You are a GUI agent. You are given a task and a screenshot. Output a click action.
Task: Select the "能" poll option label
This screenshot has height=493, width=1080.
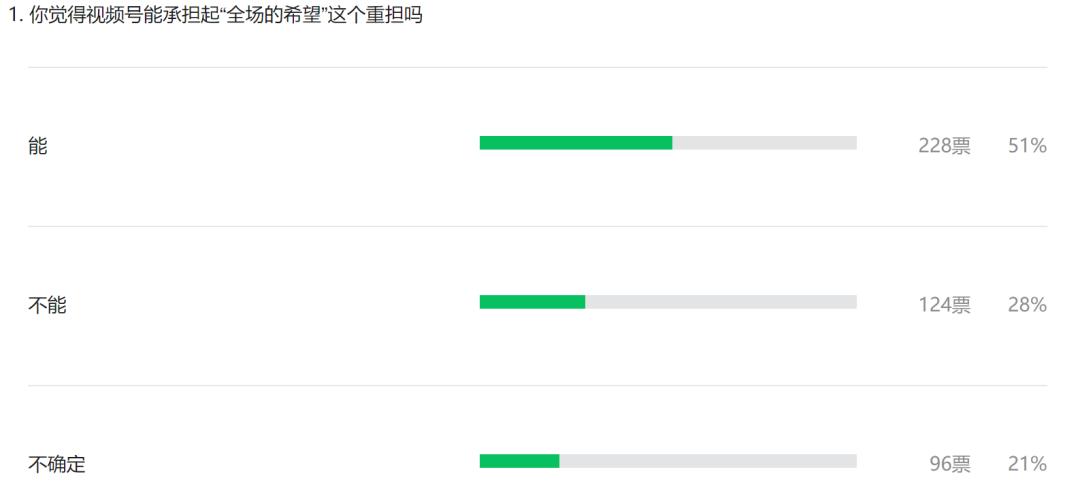tap(38, 146)
